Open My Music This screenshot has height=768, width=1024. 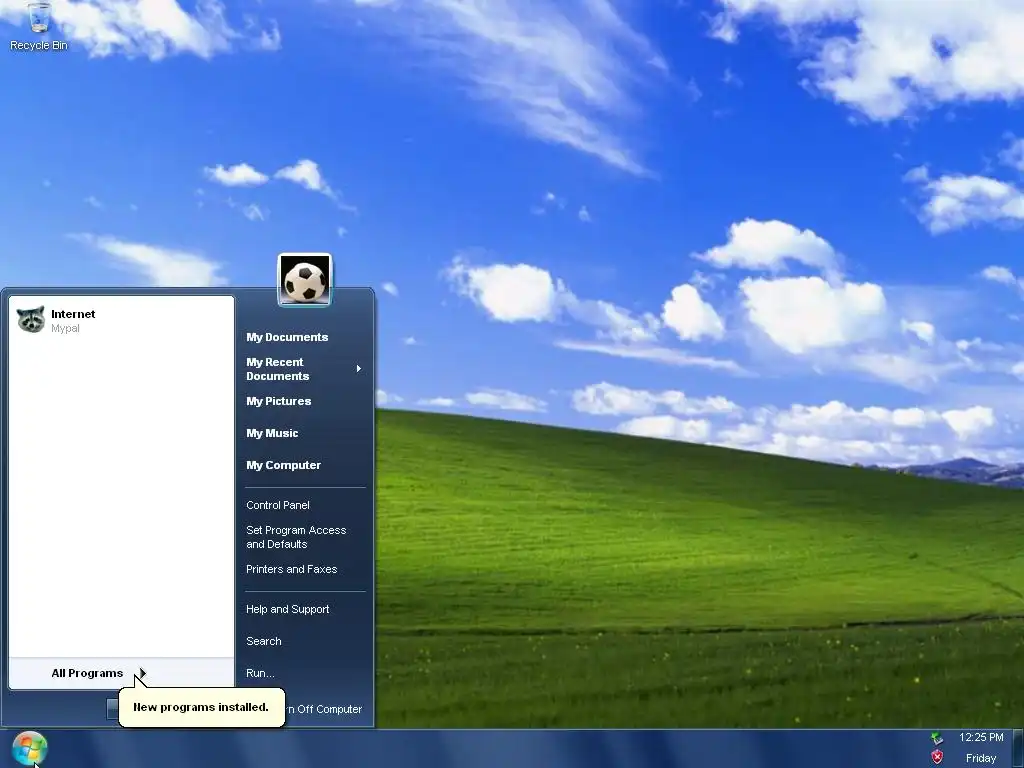coord(272,433)
